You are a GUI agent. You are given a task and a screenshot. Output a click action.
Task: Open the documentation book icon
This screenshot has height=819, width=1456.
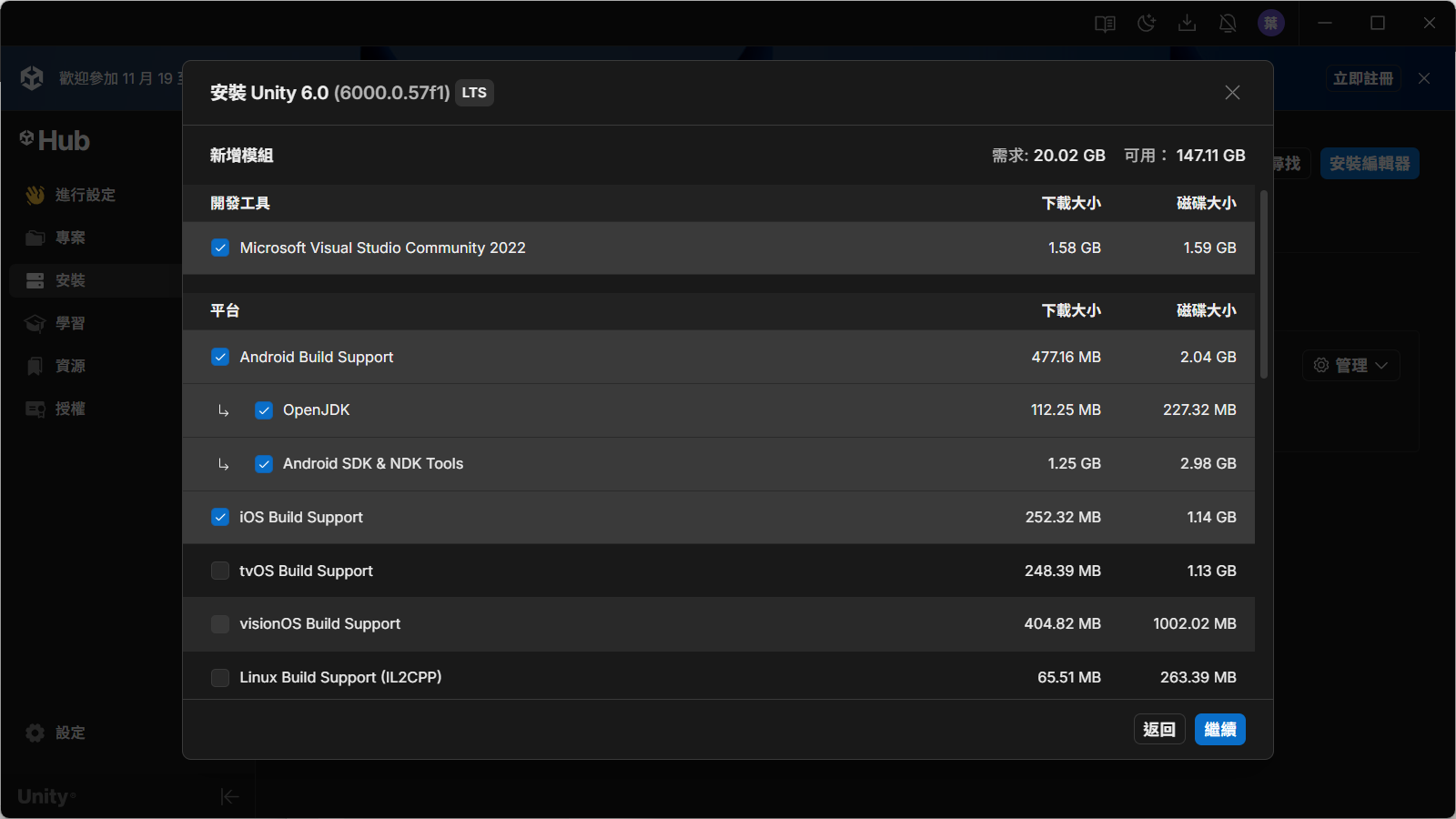click(1105, 24)
